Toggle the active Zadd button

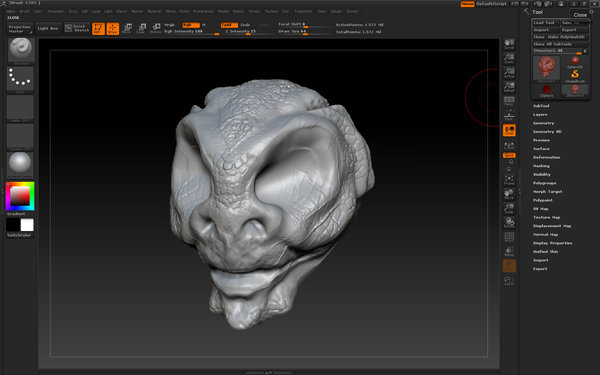click(228, 25)
